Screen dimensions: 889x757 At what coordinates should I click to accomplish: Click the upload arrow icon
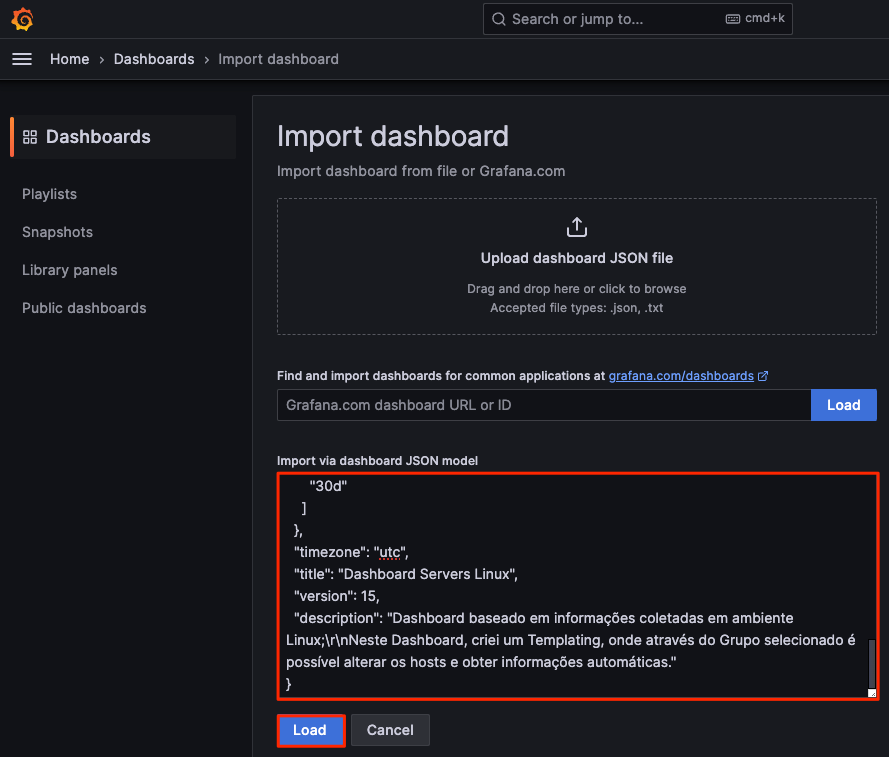point(577,227)
